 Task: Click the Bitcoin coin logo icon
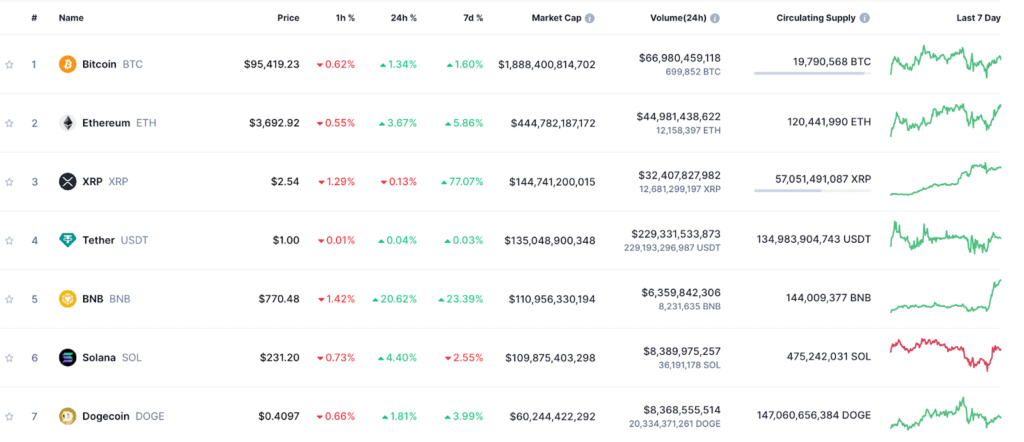tap(68, 64)
